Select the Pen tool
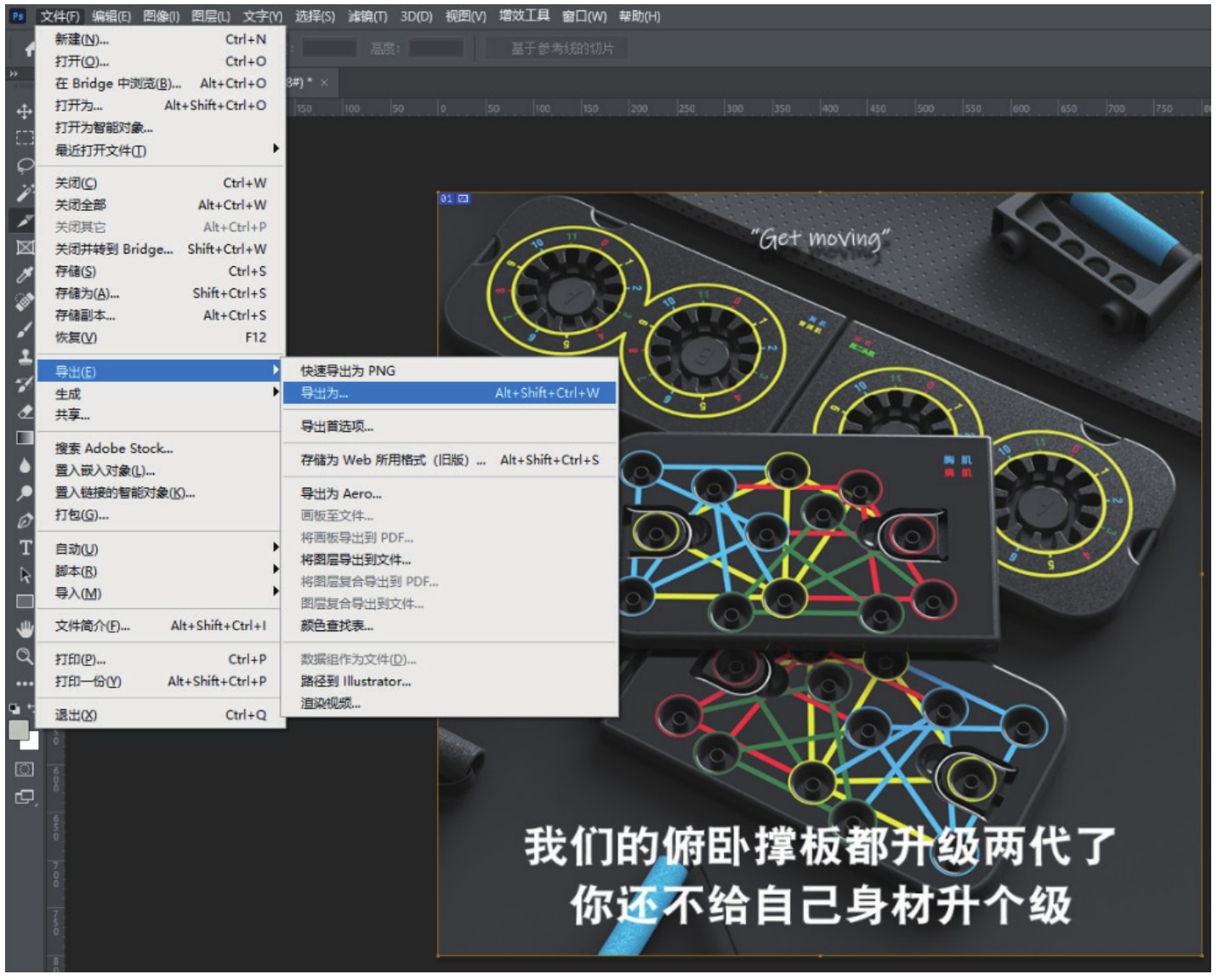The width and height of the screenshot is (1218, 980). 25,520
